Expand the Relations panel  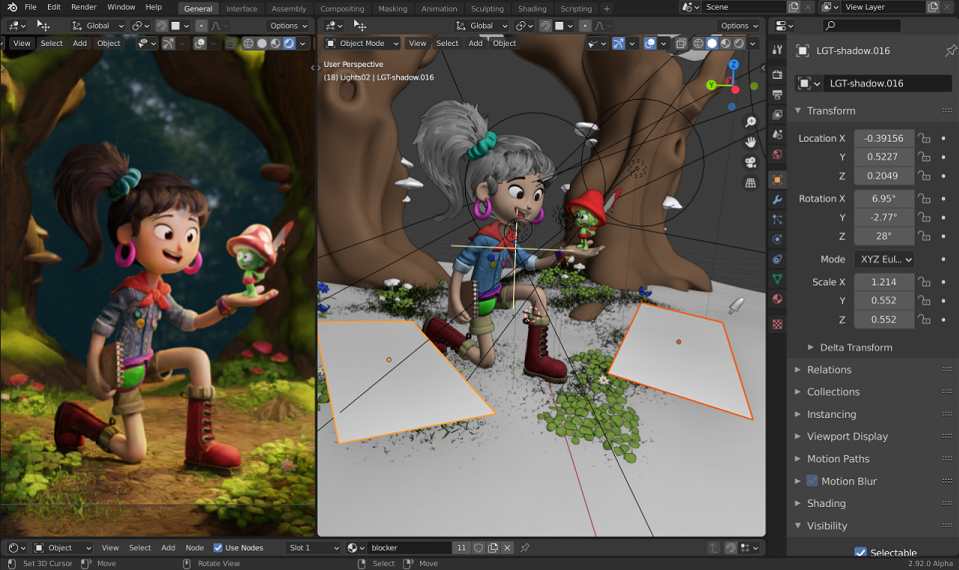(798, 369)
